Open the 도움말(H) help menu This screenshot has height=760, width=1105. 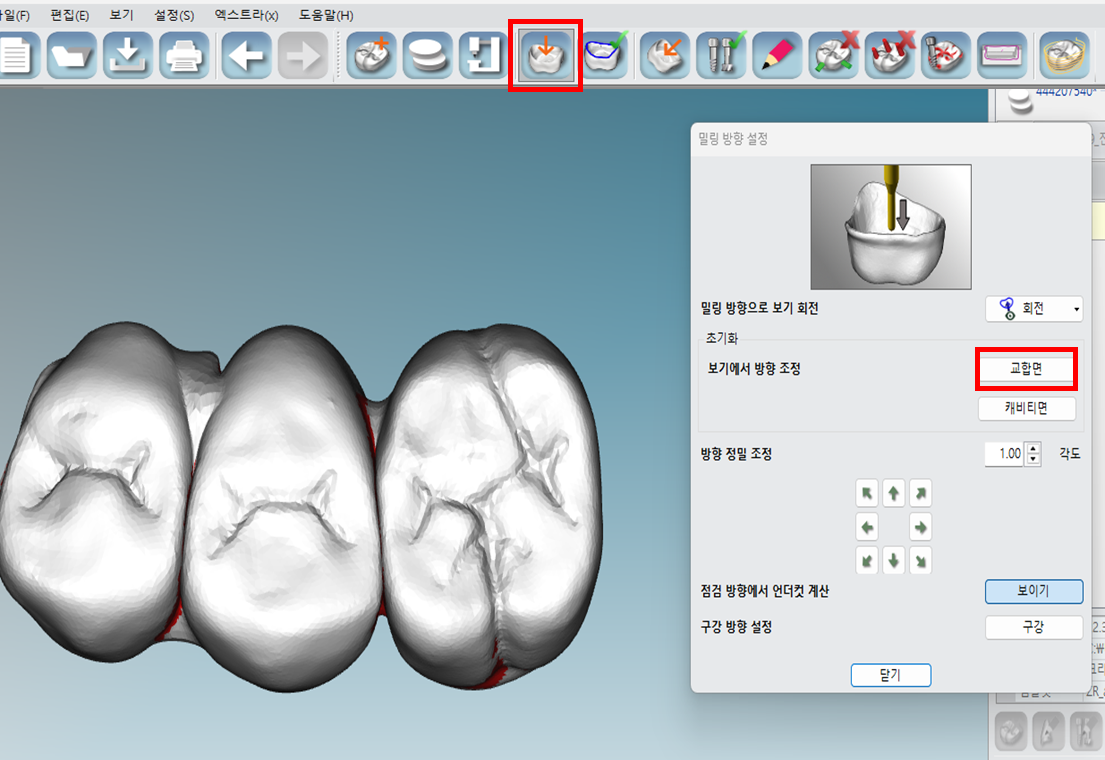[326, 16]
